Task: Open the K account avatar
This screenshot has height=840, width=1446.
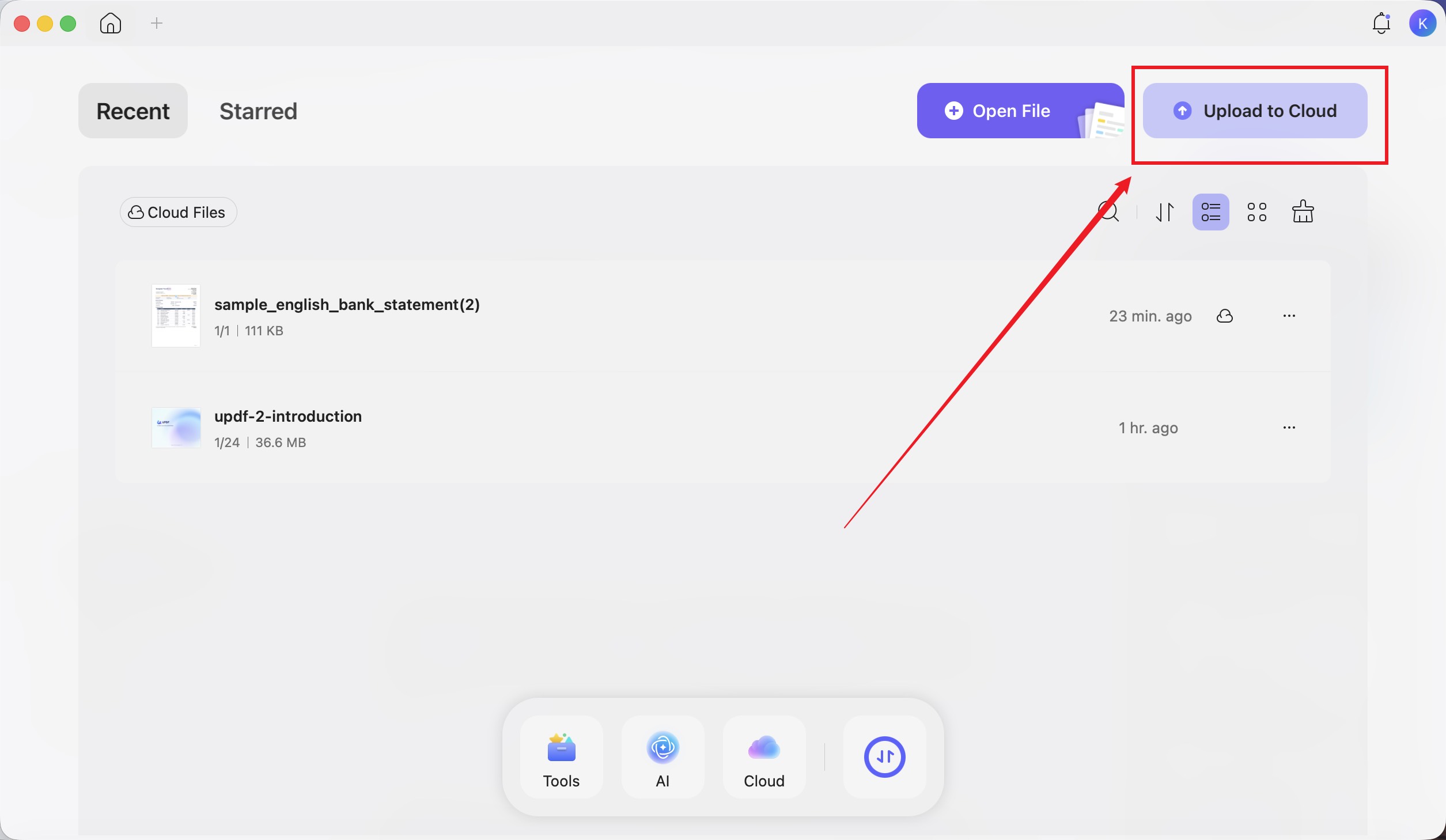Action: pos(1423,24)
